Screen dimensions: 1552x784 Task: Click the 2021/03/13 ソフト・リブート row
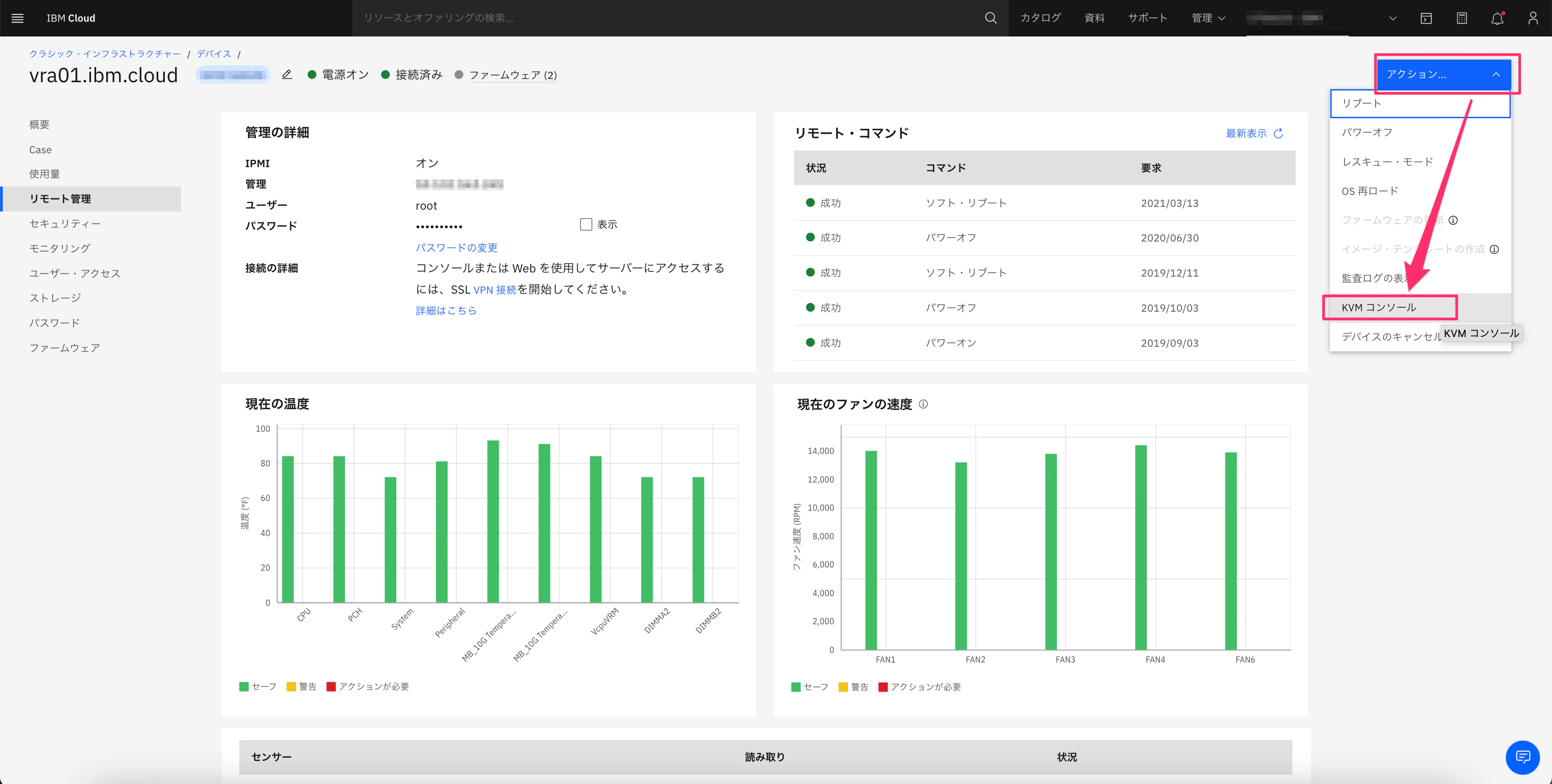point(1045,203)
